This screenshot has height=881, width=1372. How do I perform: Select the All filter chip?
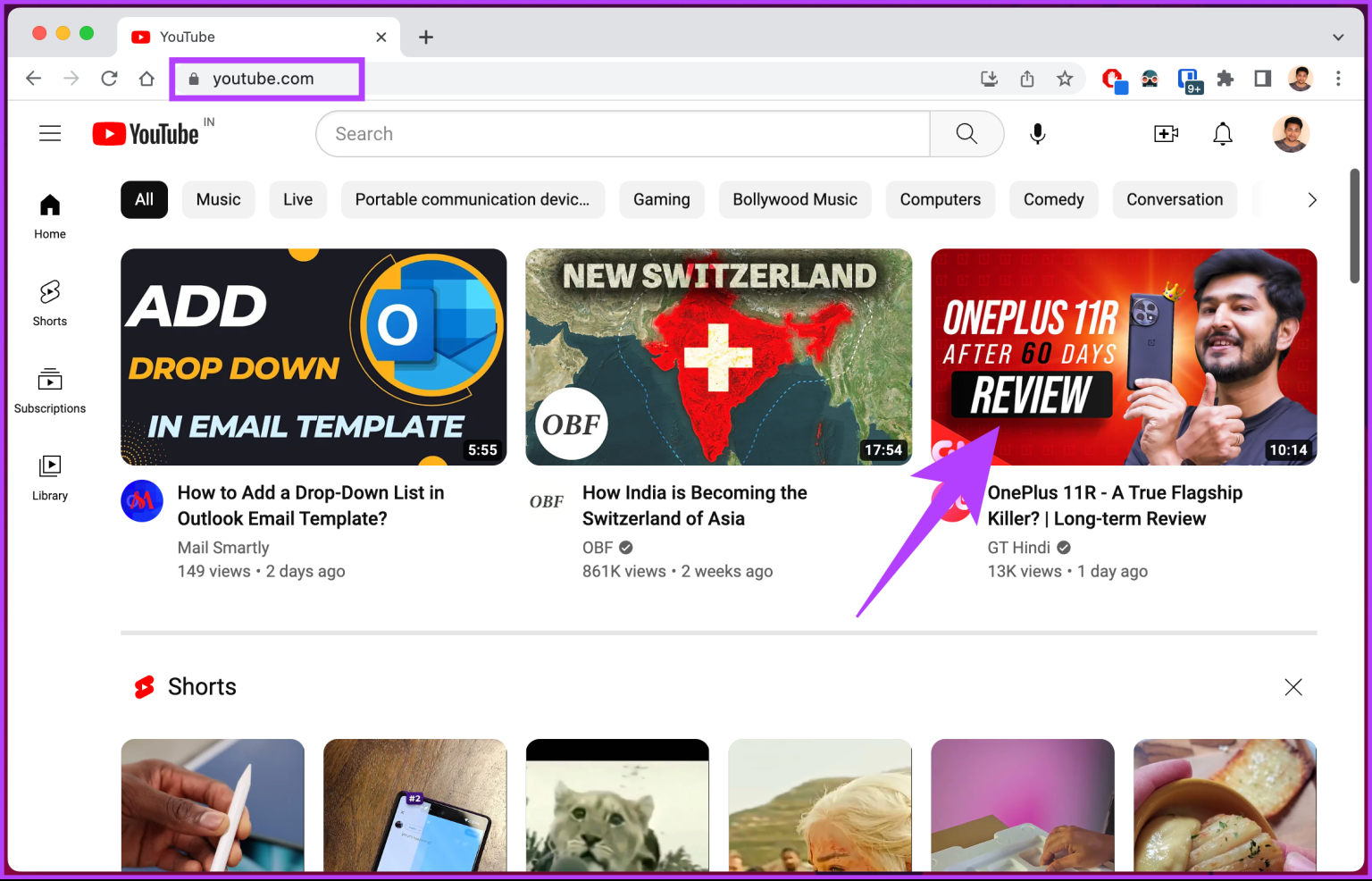(x=143, y=199)
